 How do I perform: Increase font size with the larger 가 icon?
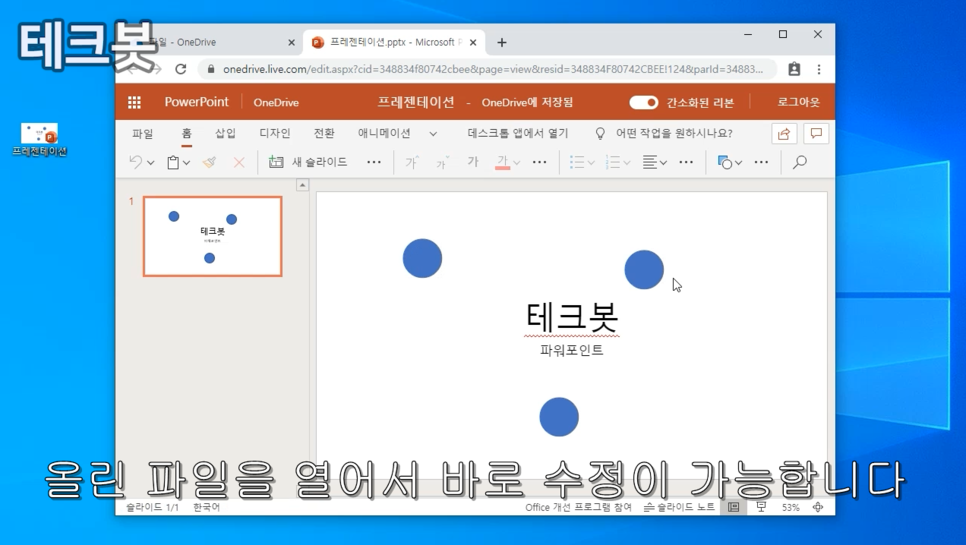(412, 162)
